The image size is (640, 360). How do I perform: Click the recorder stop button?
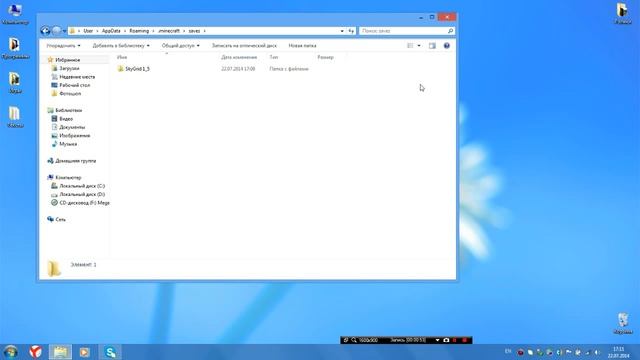(464, 340)
